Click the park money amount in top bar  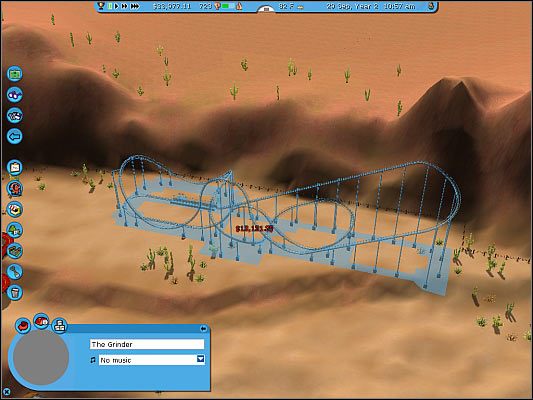[x=172, y=6]
